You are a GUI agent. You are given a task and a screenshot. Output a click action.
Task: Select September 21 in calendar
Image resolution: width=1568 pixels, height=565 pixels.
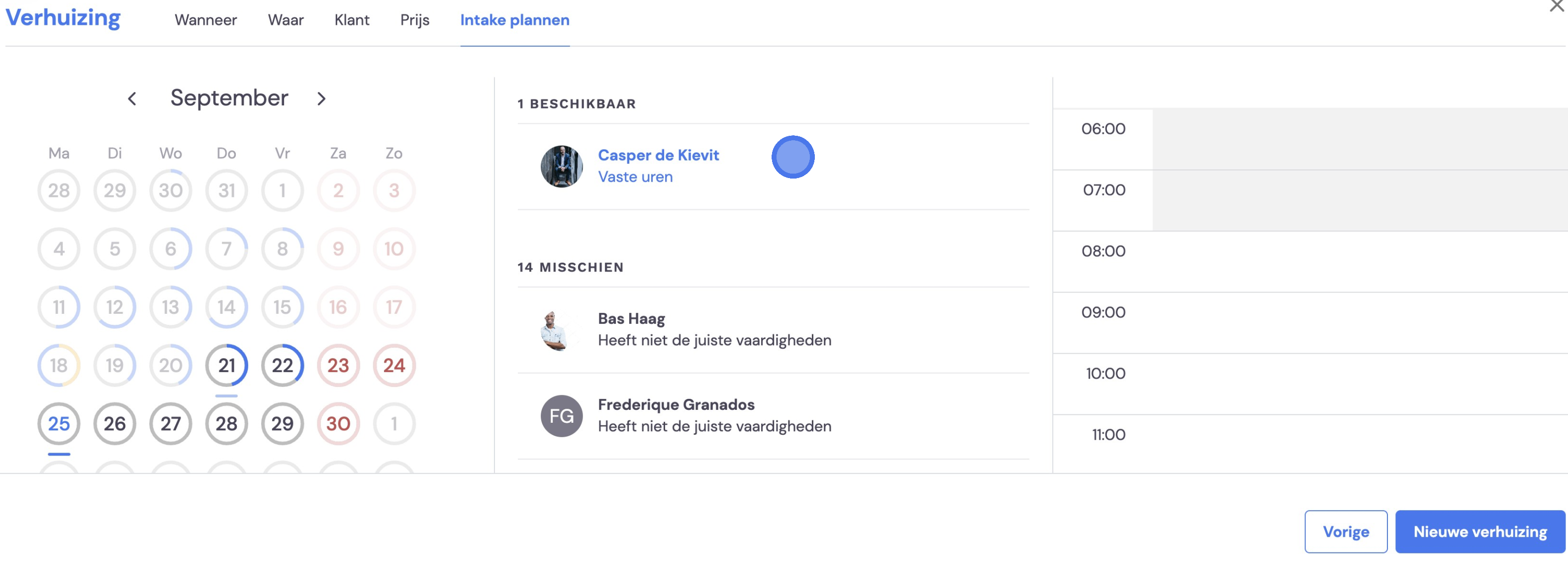point(226,365)
